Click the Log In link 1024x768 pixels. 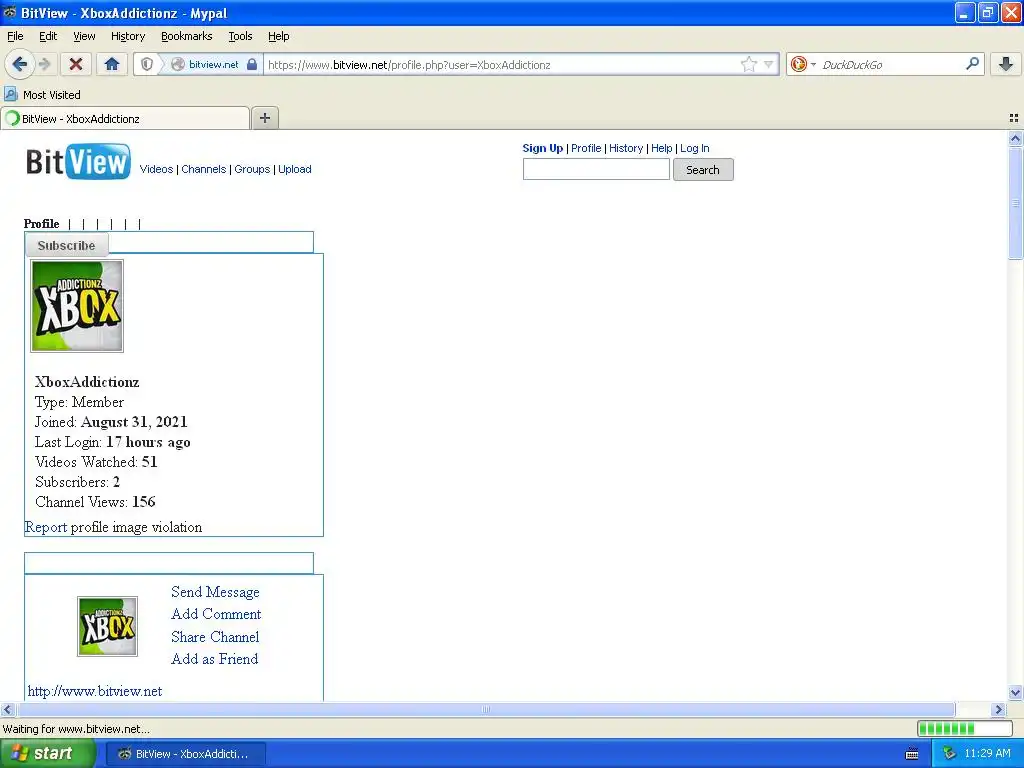[x=694, y=148]
